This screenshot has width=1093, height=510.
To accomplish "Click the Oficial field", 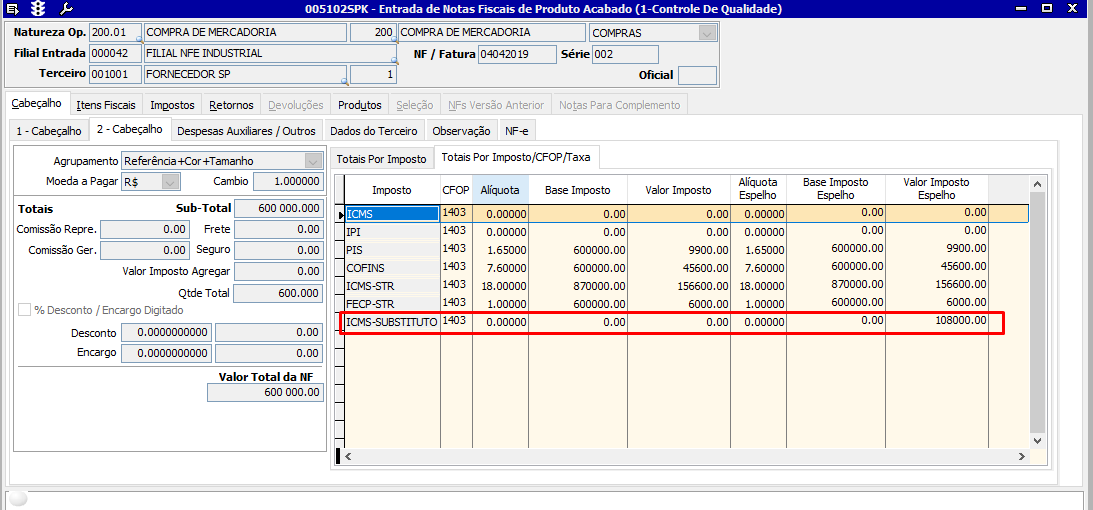I will coord(697,75).
